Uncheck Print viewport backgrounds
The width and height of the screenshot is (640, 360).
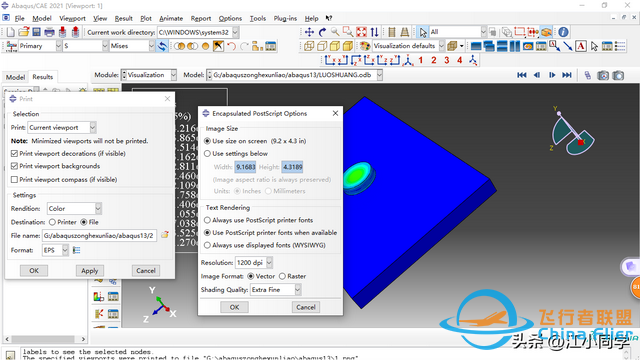[x=15, y=166]
